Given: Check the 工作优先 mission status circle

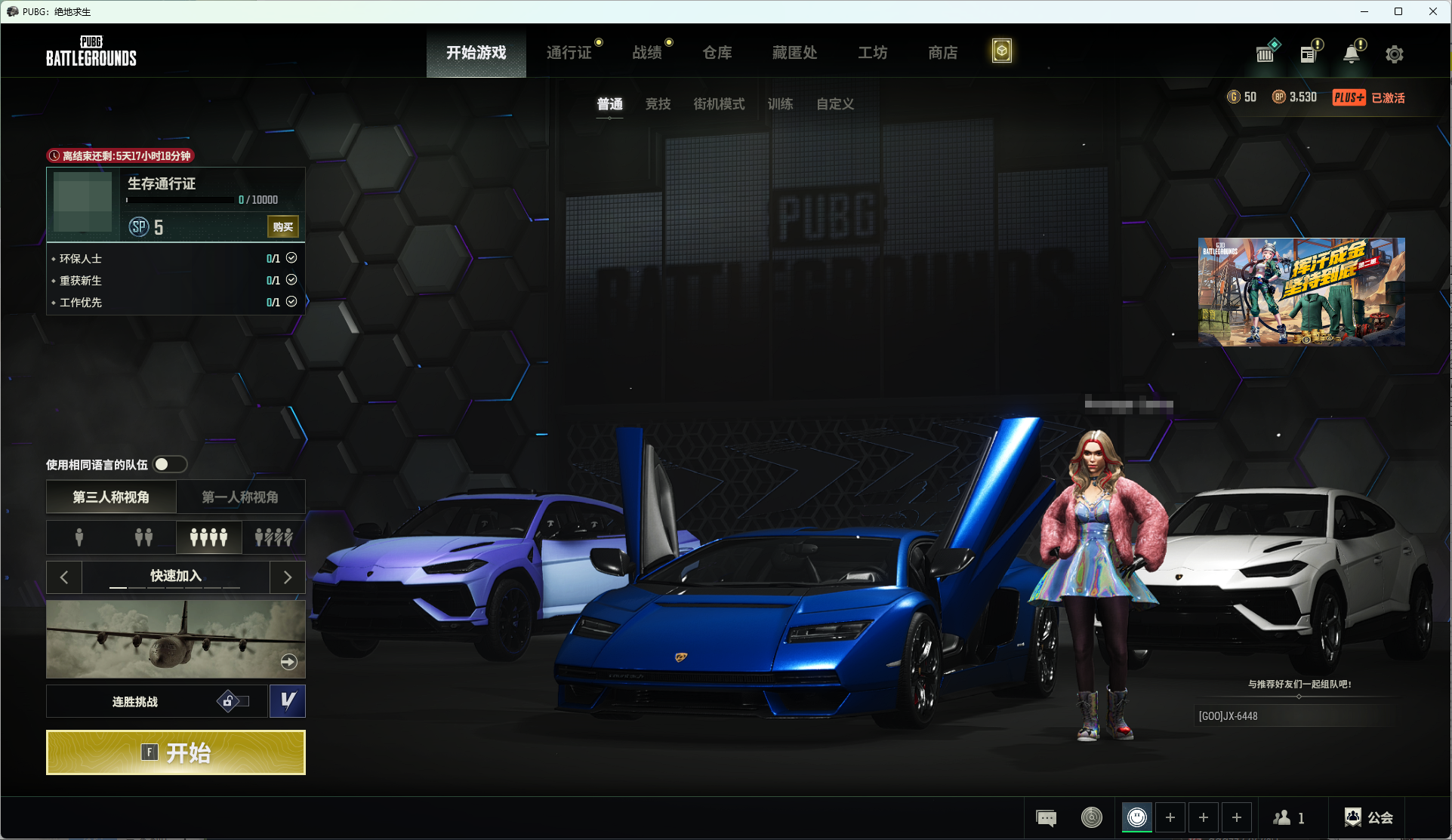Looking at the screenshot, I should [291, 302].
